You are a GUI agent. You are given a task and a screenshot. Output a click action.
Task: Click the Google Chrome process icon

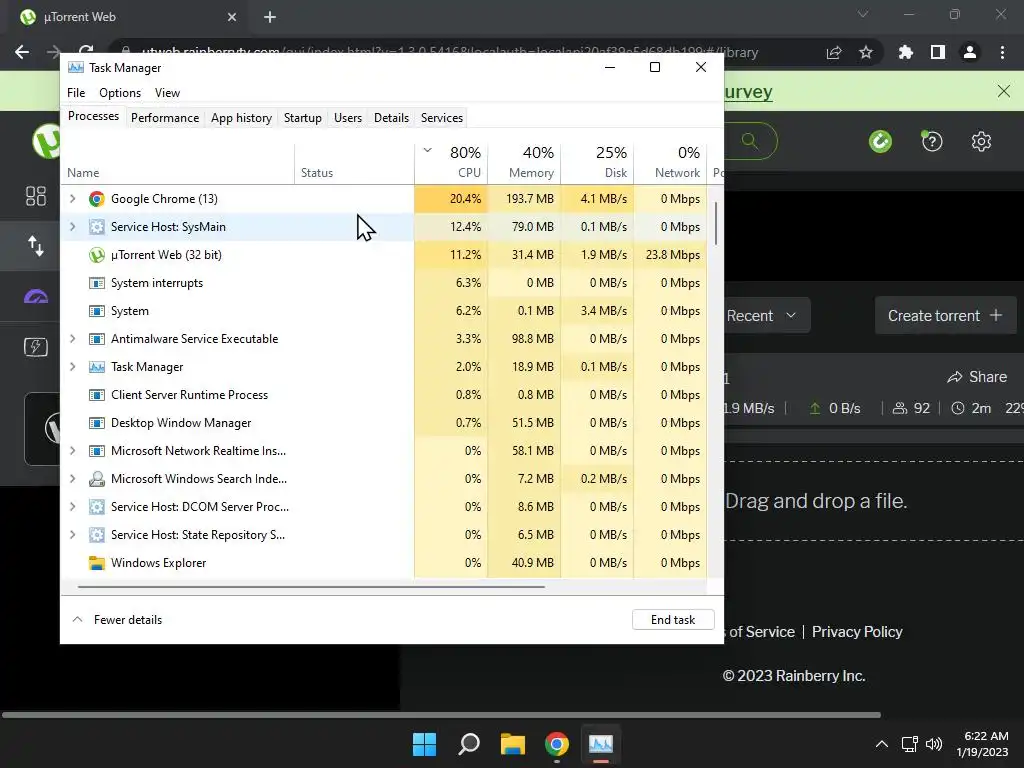(97, 199)
